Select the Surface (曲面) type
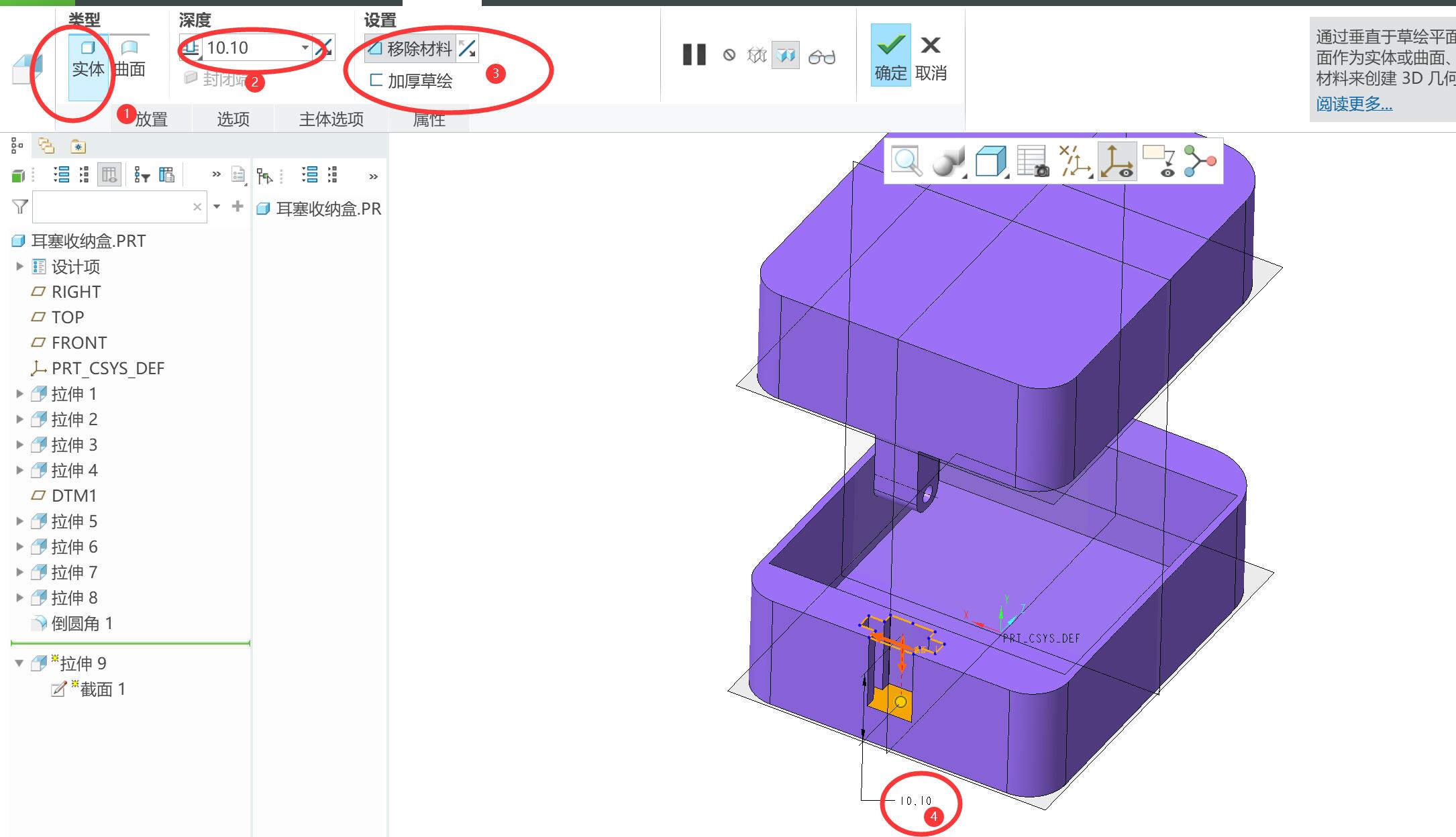 tap(129, 59)
